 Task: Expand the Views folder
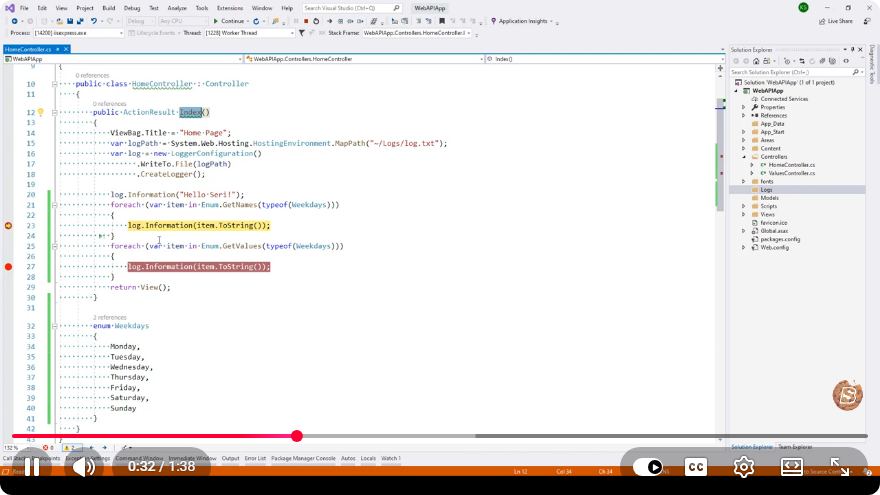click(x=744, y=214)
